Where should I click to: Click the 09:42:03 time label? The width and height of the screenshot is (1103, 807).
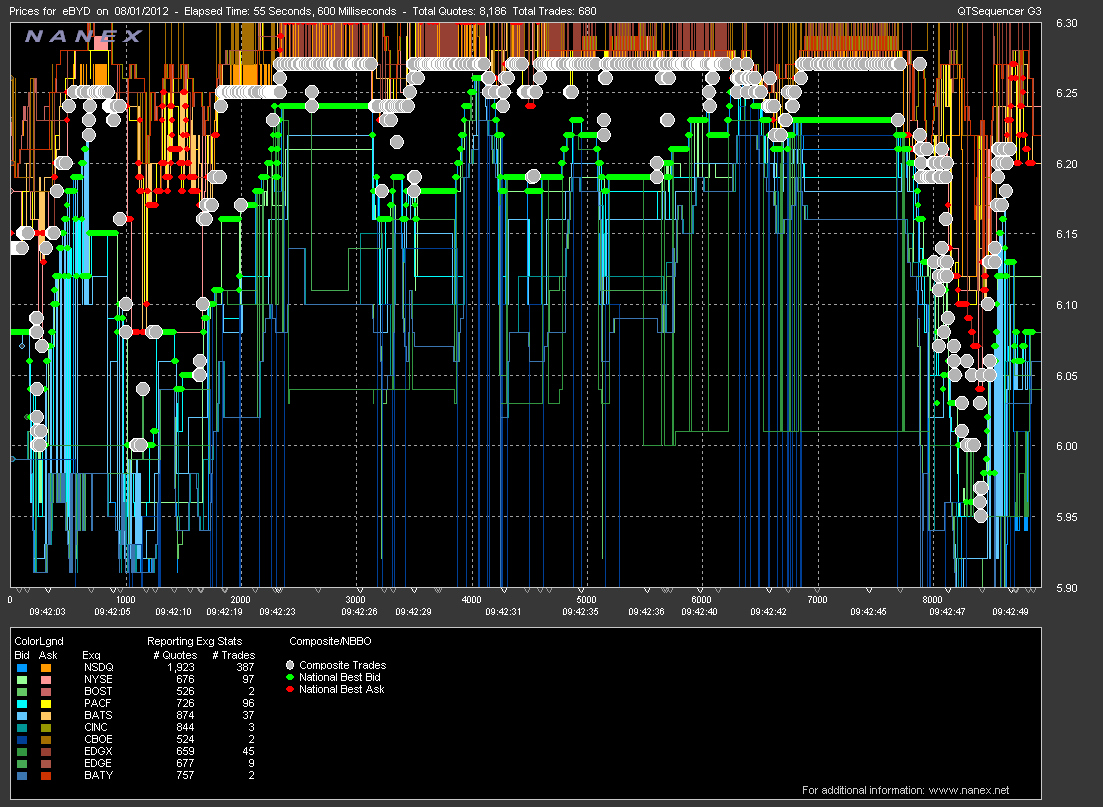click(47, 611)
